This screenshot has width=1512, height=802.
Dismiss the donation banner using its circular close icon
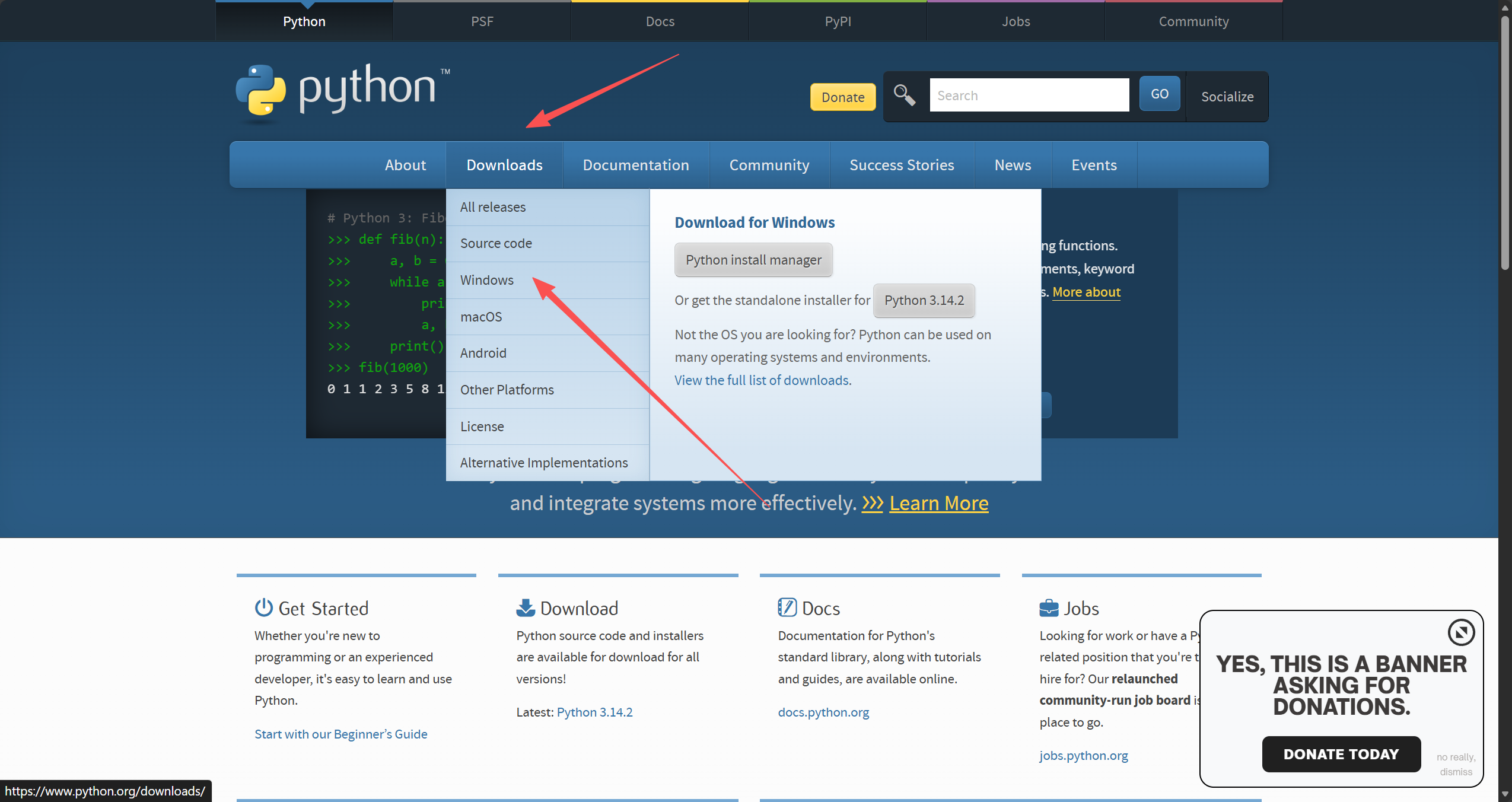pyautogui.click(x=1462, y=632)
